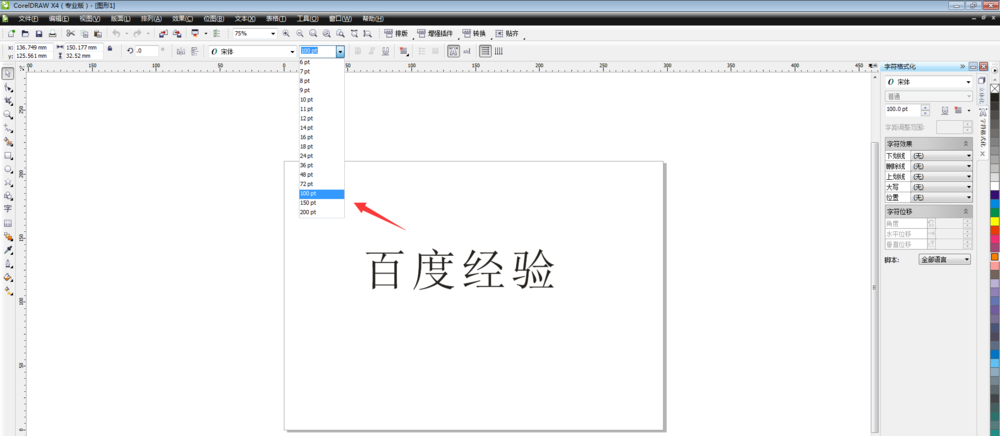Open the 排列 menu
The image size is (1000, 436).
coord(152,18)
